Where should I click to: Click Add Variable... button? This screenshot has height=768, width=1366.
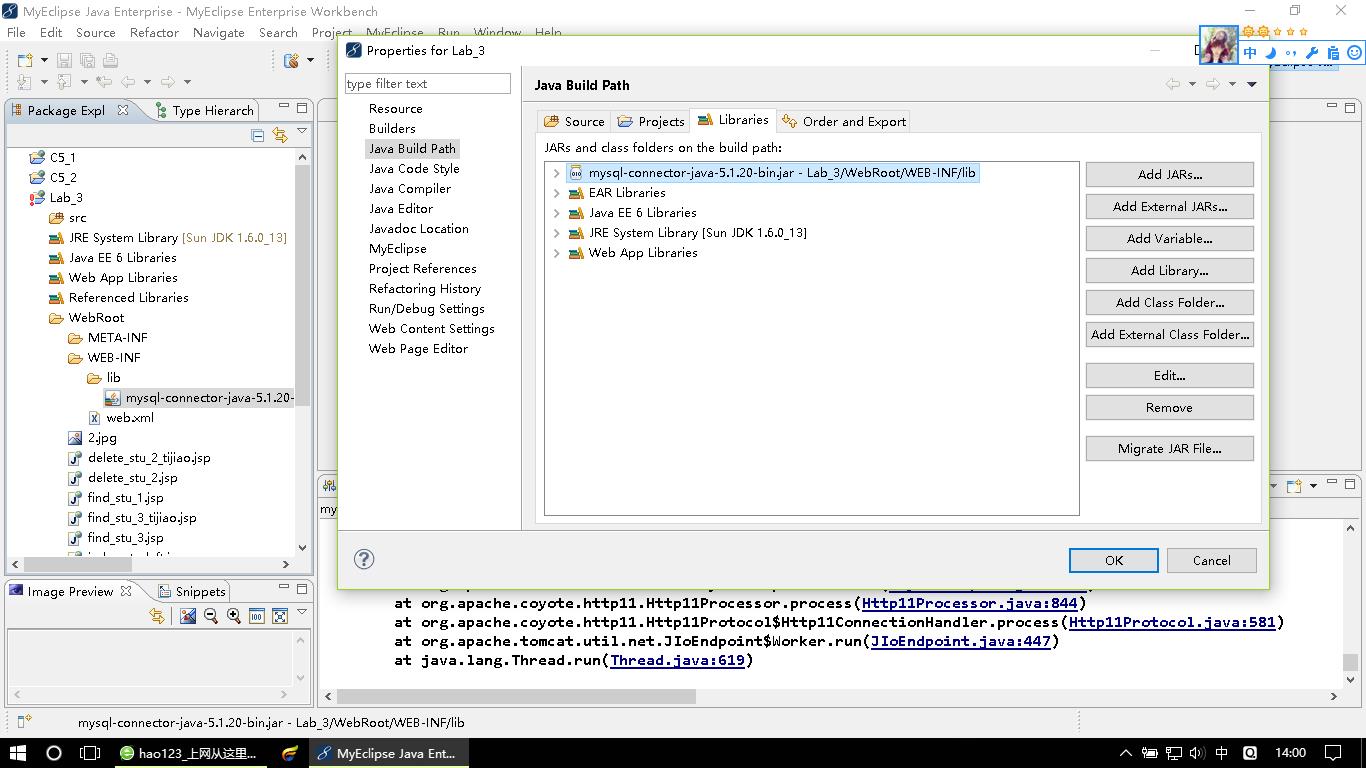click(1169, 238)
